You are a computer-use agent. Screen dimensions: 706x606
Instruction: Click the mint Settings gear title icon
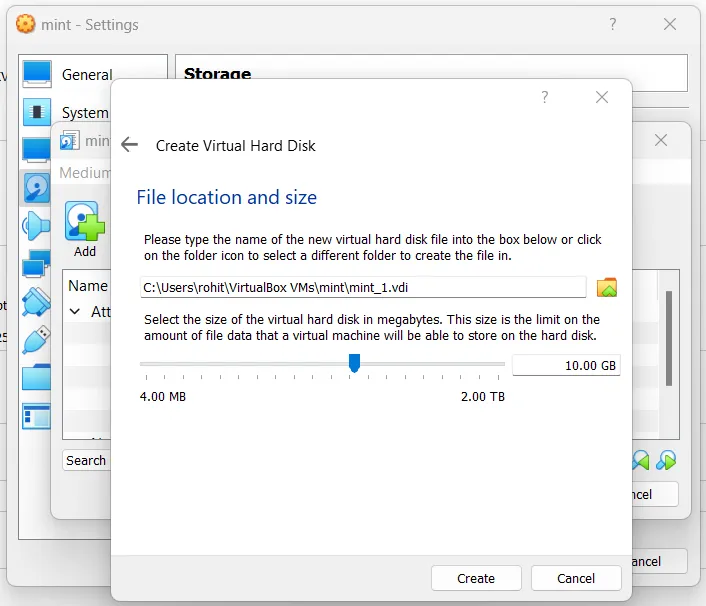(25, 24)
